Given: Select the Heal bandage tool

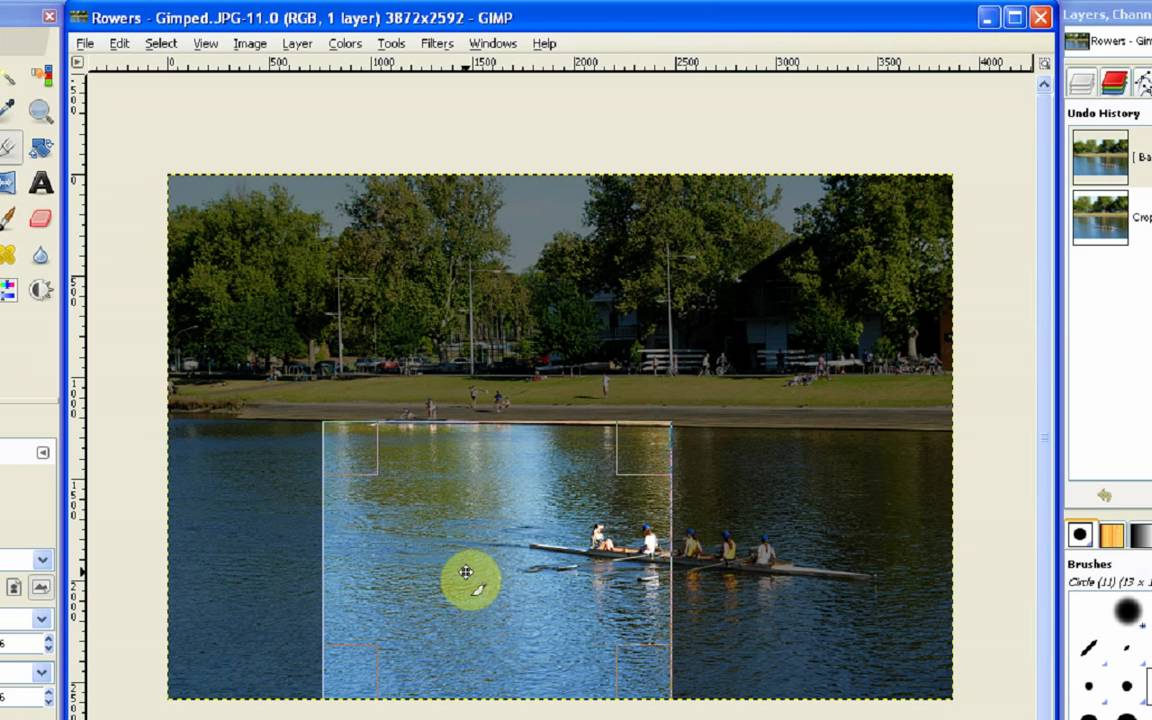Looking at the screenshot, I should tap(6, 254).
